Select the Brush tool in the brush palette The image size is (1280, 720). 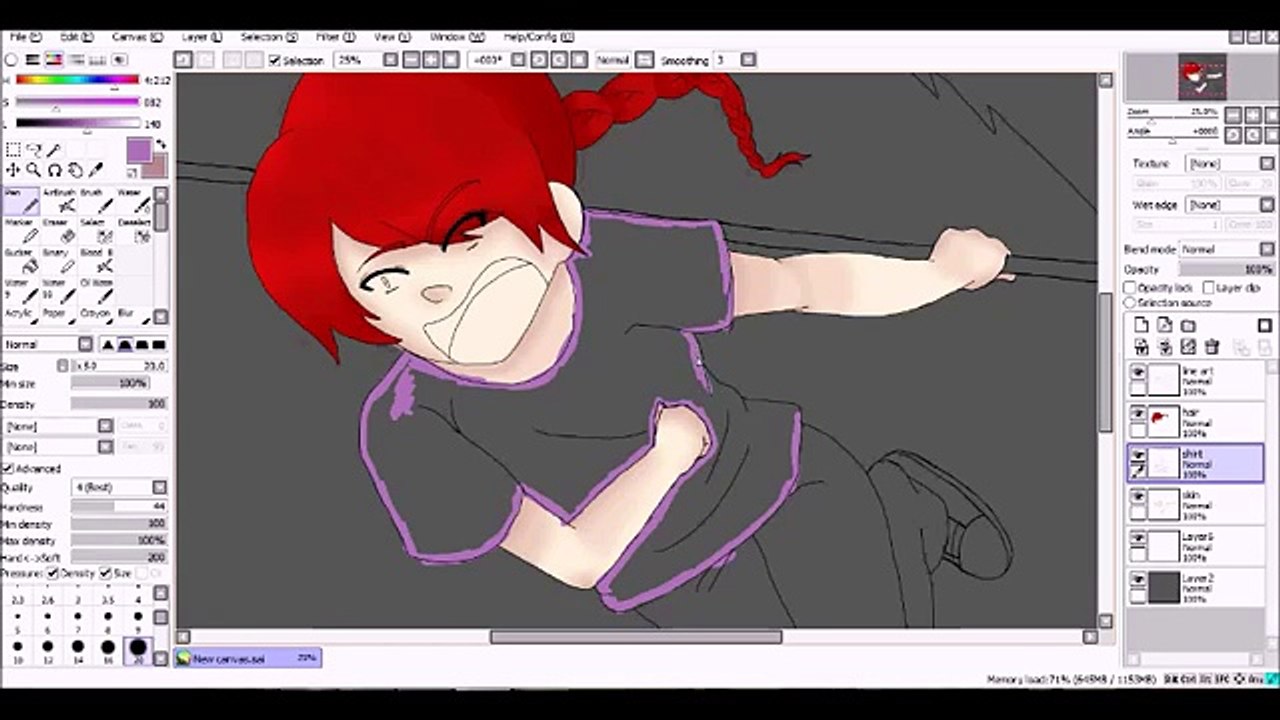click(96, 201)
